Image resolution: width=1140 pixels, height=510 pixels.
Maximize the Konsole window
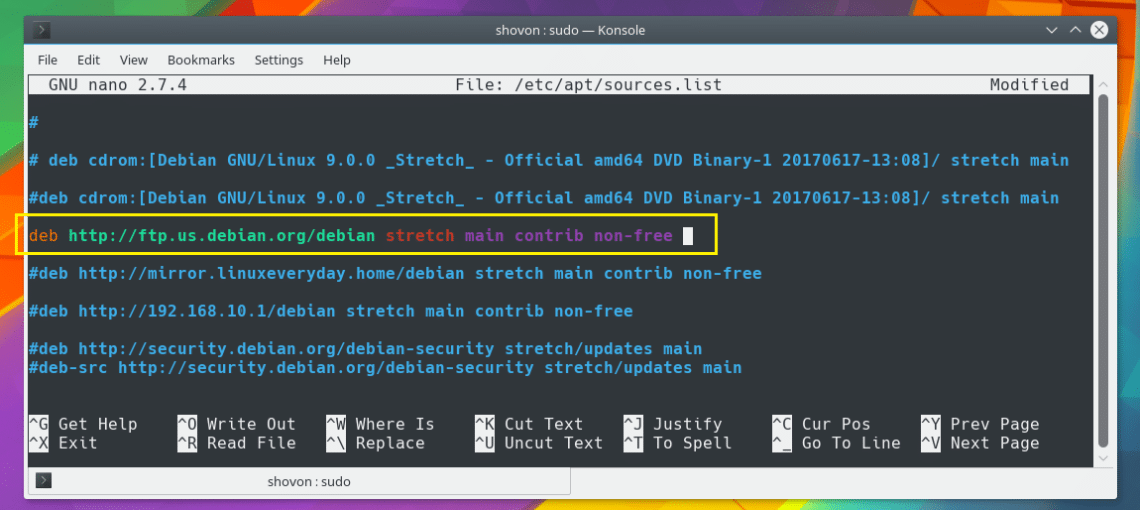(x=1075, y=30)
